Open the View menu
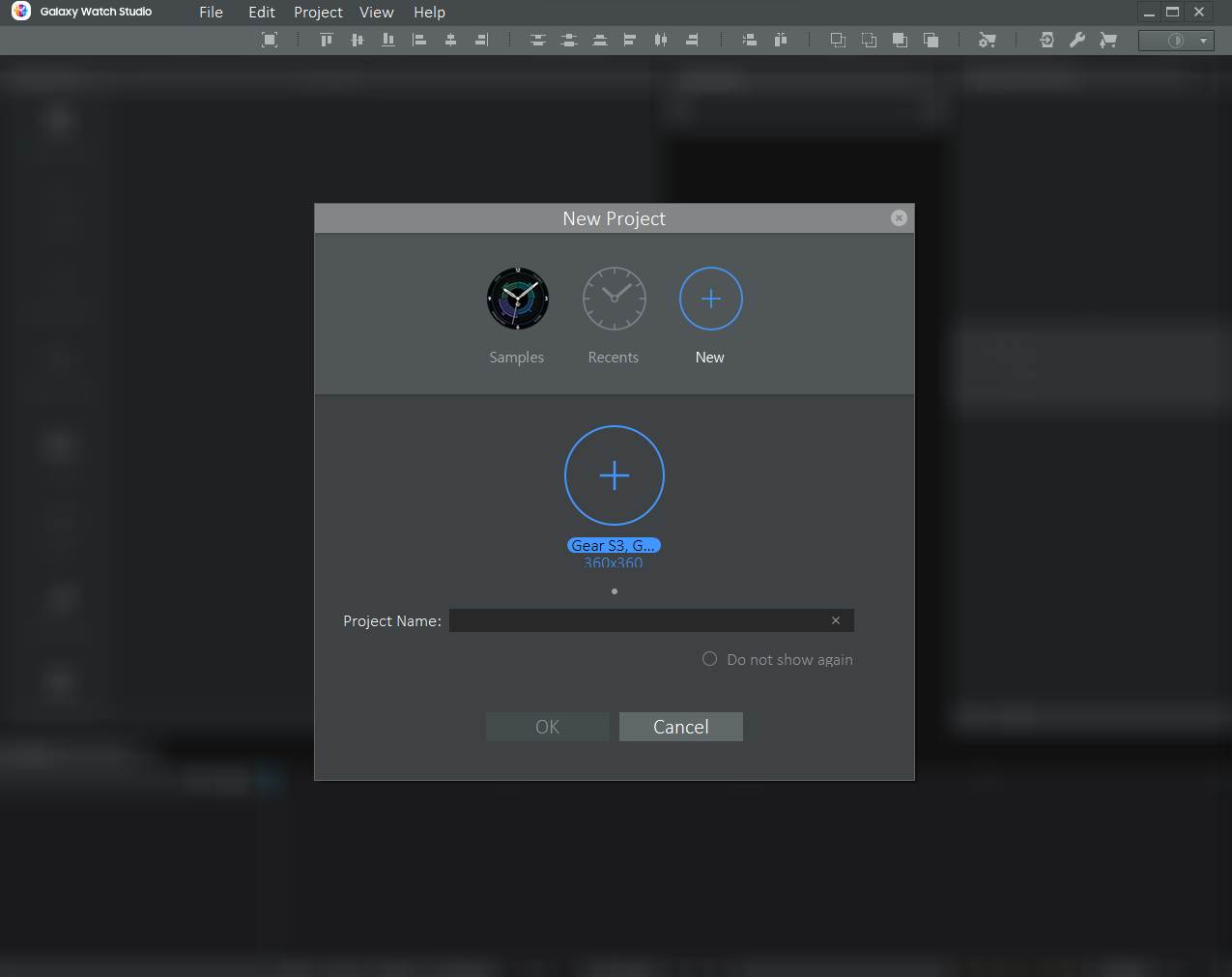 377,13
